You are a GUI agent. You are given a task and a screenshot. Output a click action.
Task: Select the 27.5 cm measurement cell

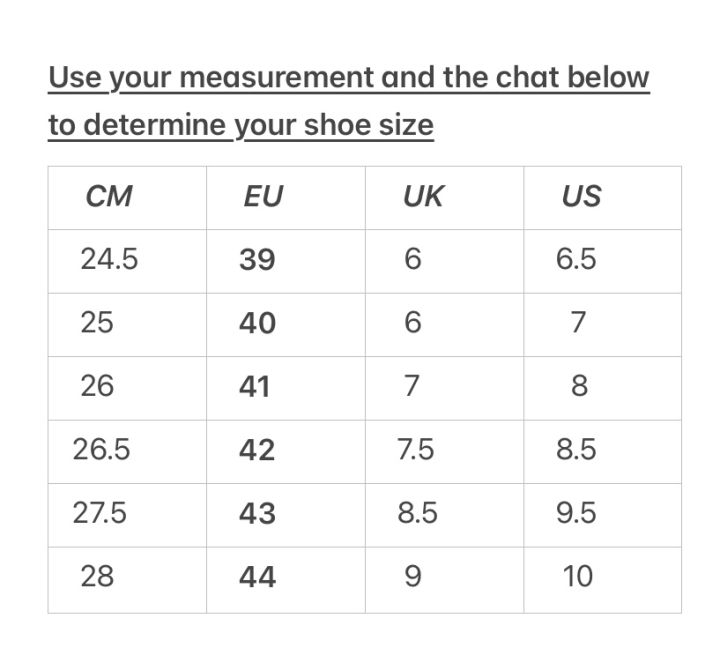[100, 513]
